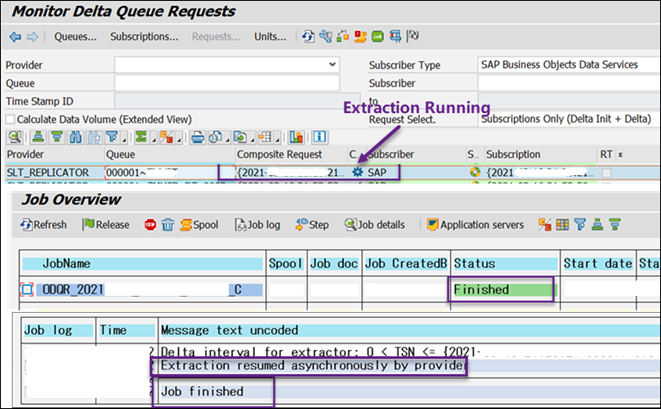Image resolution: width=661 pixels, height=409 pixels.
Task: Enable Calculate Data Volume (Extended View)
Action: point(11,119)
